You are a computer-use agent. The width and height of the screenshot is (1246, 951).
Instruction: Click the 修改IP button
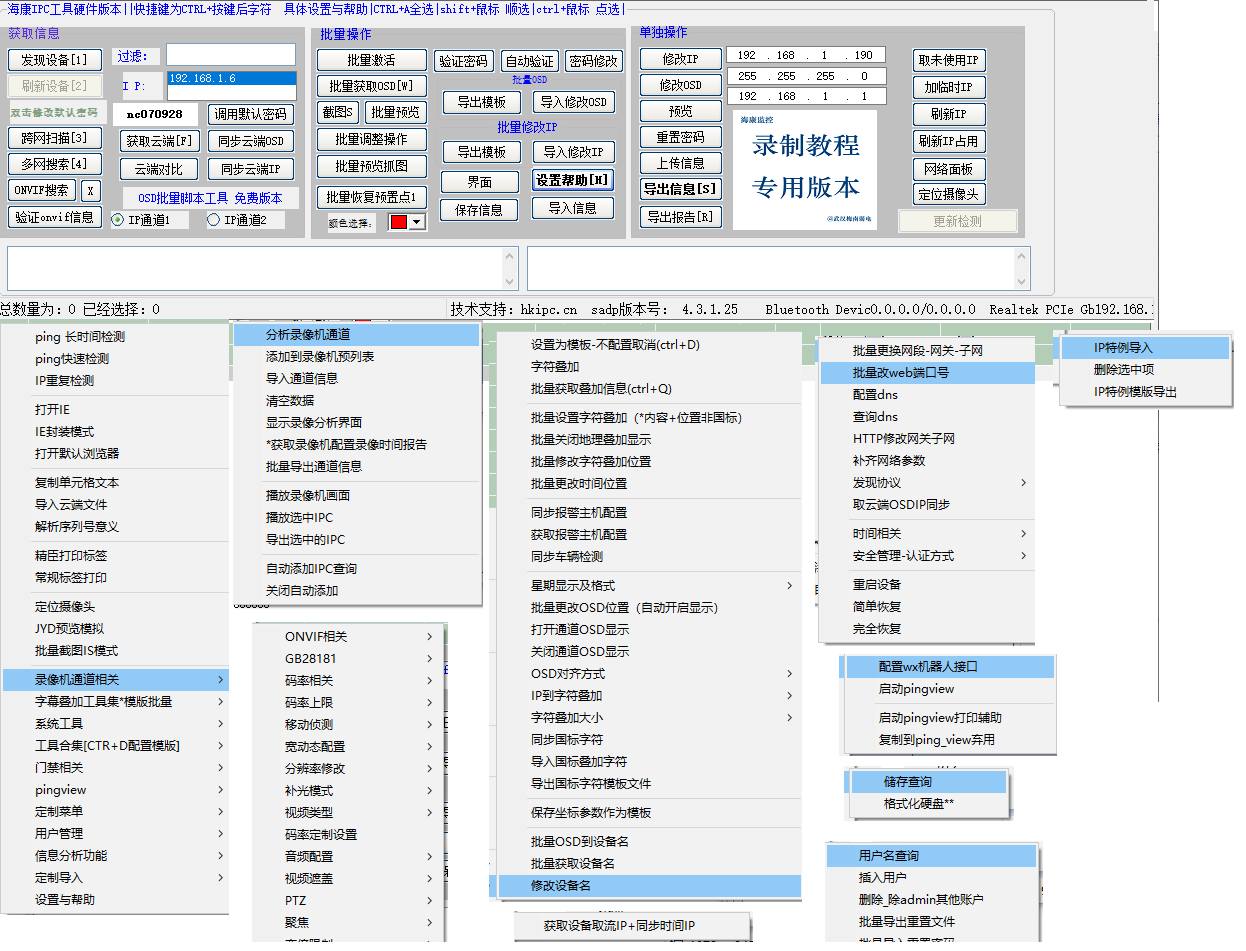680,60
